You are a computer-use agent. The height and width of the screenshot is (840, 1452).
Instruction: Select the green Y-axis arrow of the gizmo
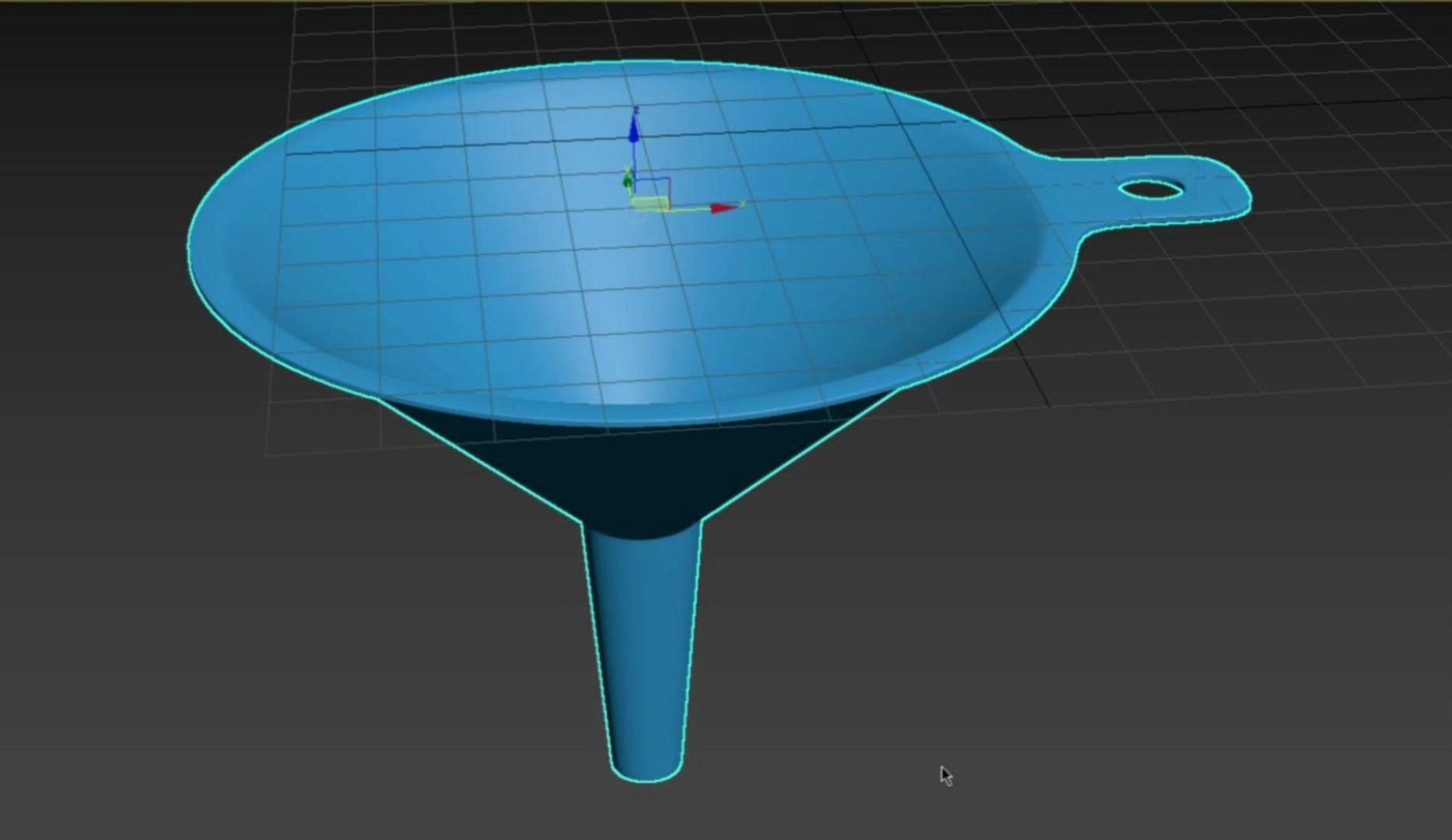pos(628,180)
